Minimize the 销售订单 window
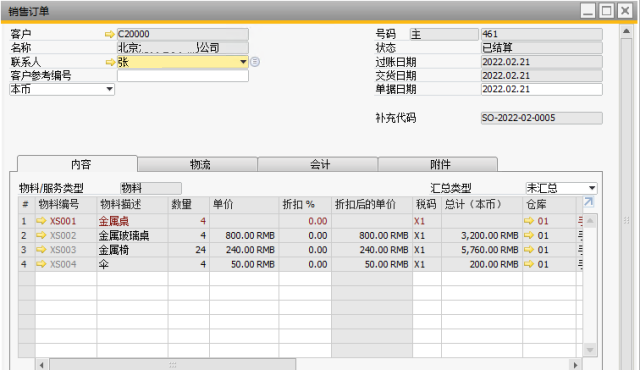This screenshot has width=640, height=370. click(588, 11)
